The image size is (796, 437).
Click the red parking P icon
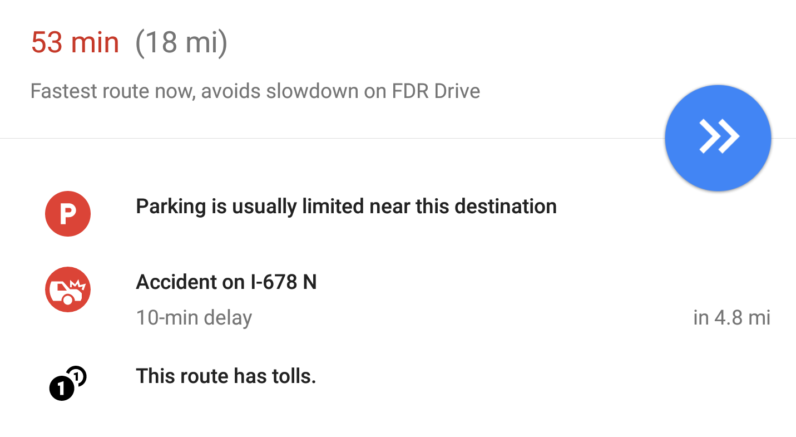[68, 212]
